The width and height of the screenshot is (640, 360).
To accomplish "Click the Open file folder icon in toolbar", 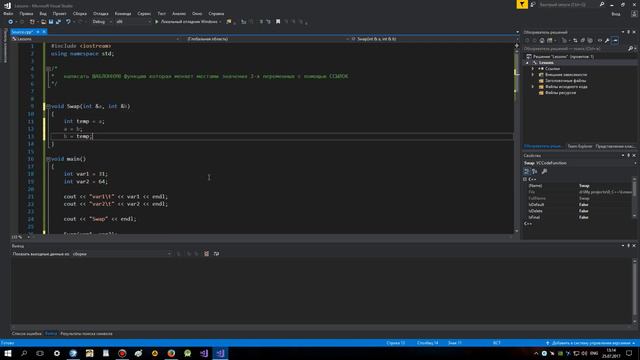I will coord(43,22).
